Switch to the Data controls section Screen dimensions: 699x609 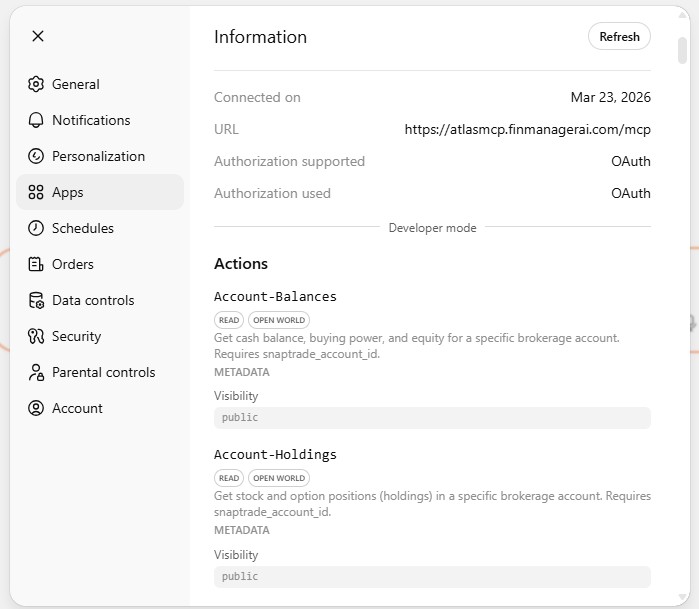pyautogui.click(x=93, y=300)
